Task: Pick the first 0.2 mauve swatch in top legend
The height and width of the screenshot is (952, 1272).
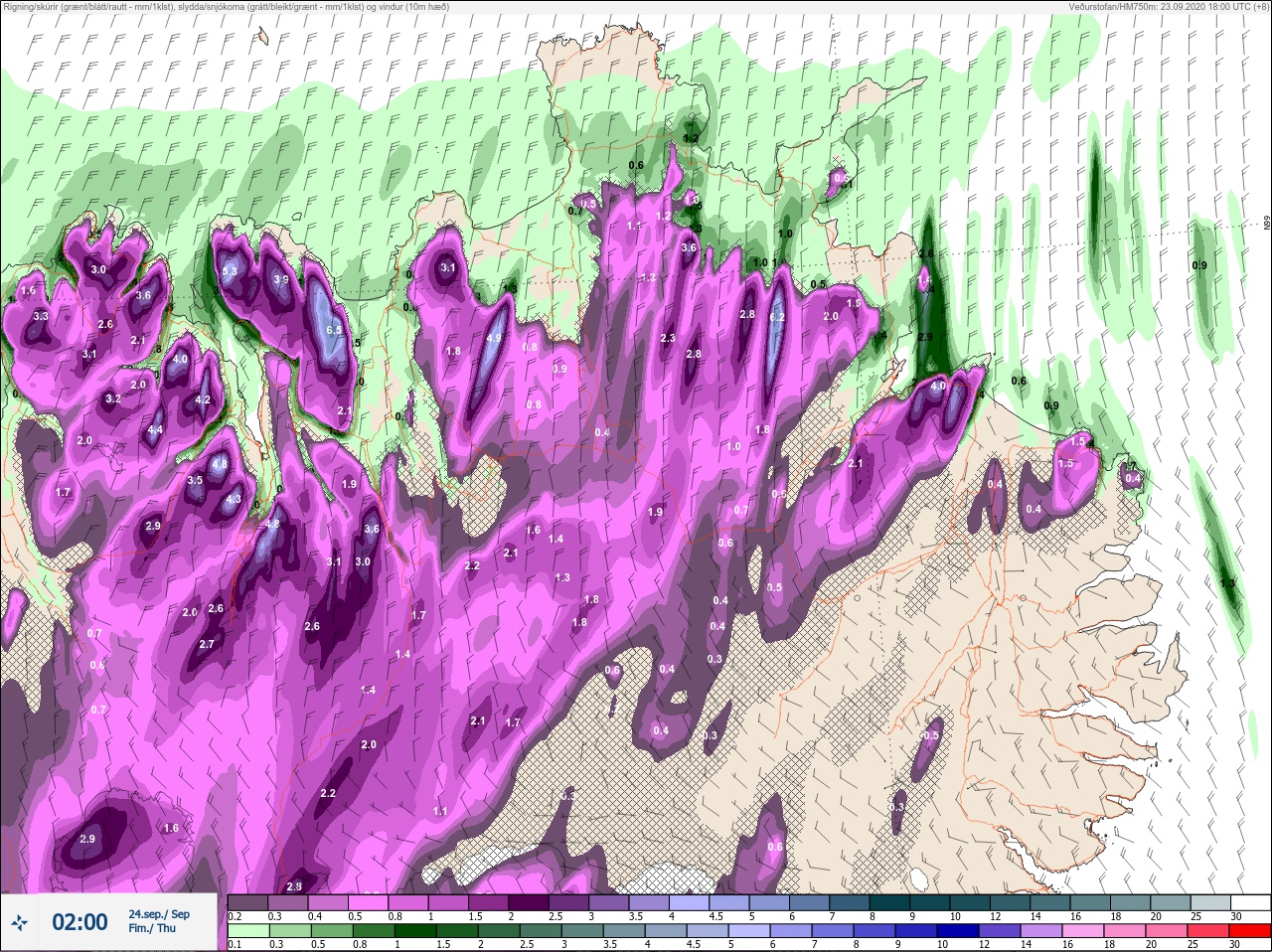Action: [247, 903]
